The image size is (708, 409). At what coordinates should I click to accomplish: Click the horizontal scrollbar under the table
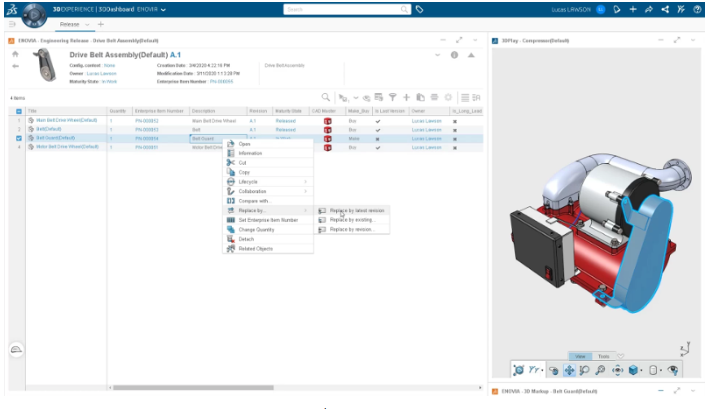[193, 387]
